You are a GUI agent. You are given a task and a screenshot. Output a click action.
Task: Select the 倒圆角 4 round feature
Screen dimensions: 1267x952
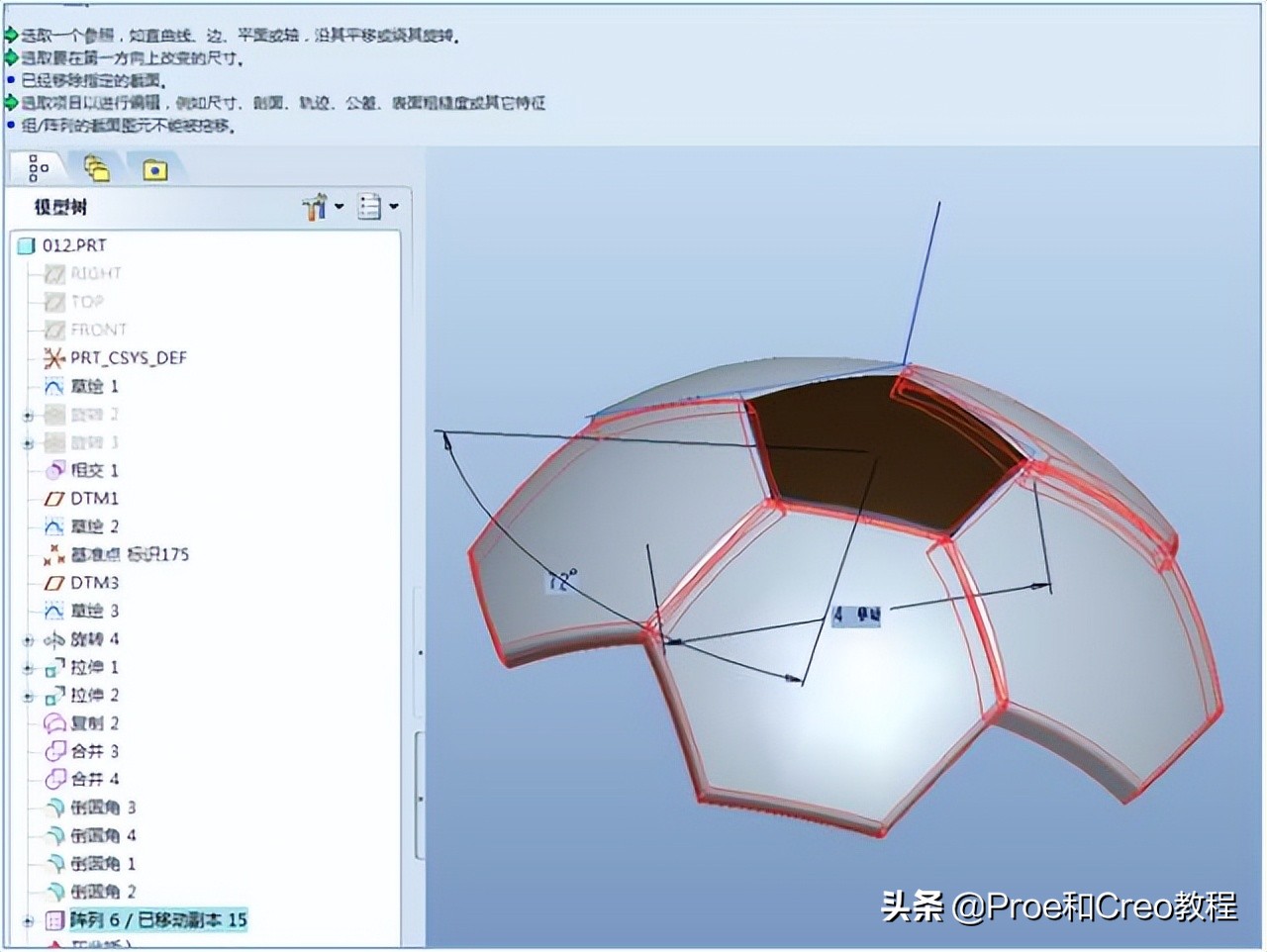[x=102, y=835]
